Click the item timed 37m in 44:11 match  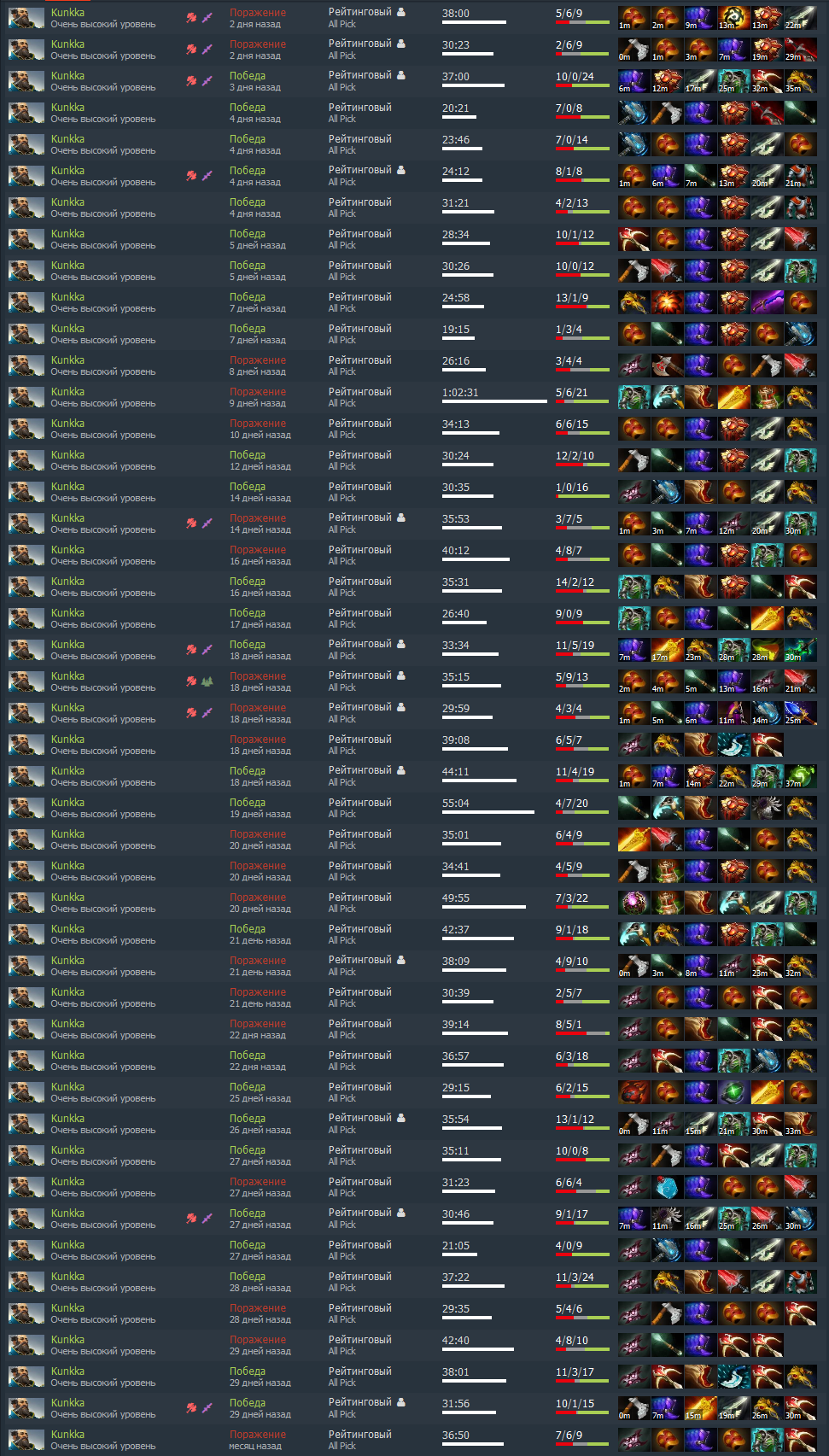pyautogui.click(x=801, y=777)
